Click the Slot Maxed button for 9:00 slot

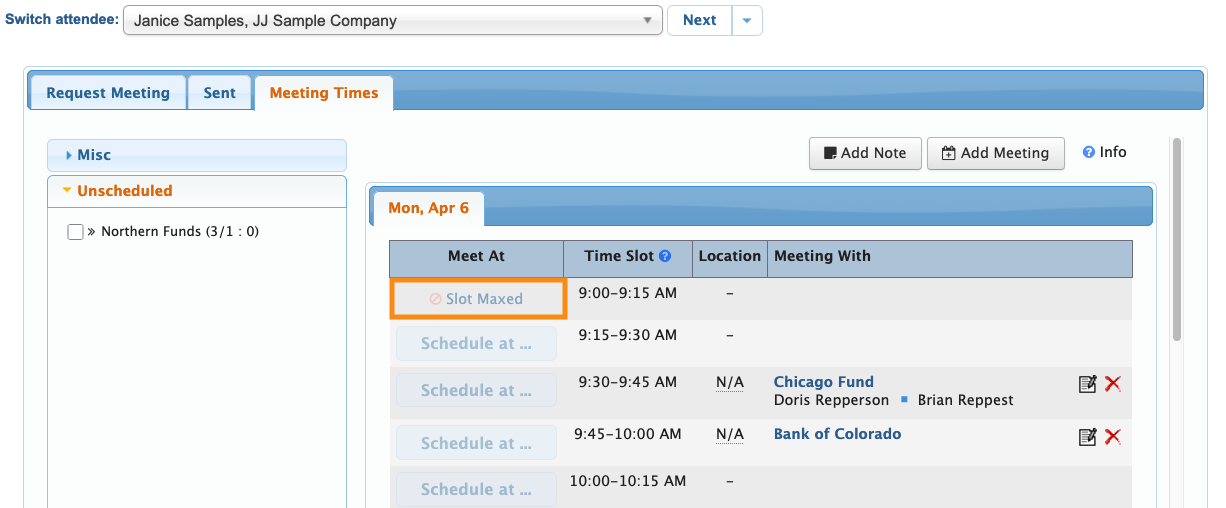(x=477, y=299)
